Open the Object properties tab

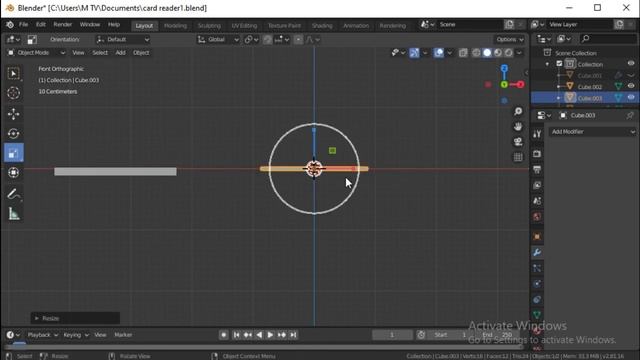click(x=537, y=237)
